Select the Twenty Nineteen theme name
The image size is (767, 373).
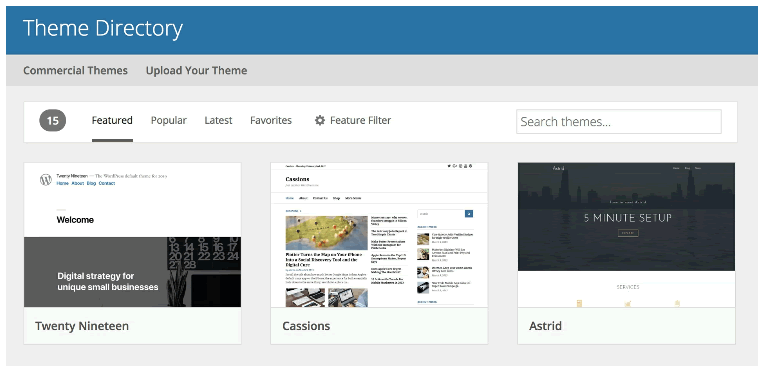click(82, 326)
